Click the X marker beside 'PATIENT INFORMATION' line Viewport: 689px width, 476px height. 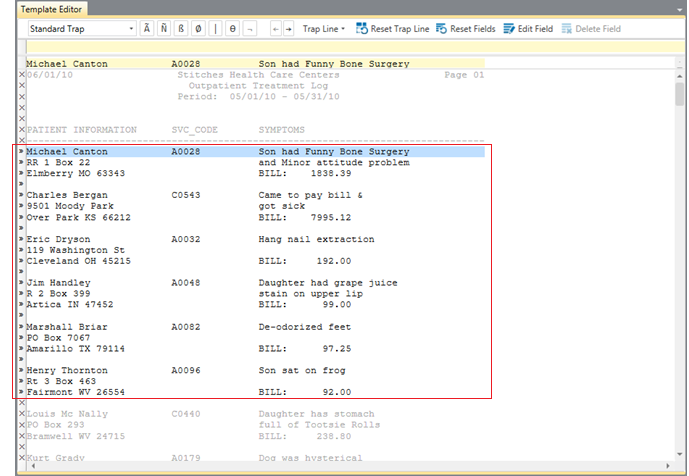coord(22,130)
